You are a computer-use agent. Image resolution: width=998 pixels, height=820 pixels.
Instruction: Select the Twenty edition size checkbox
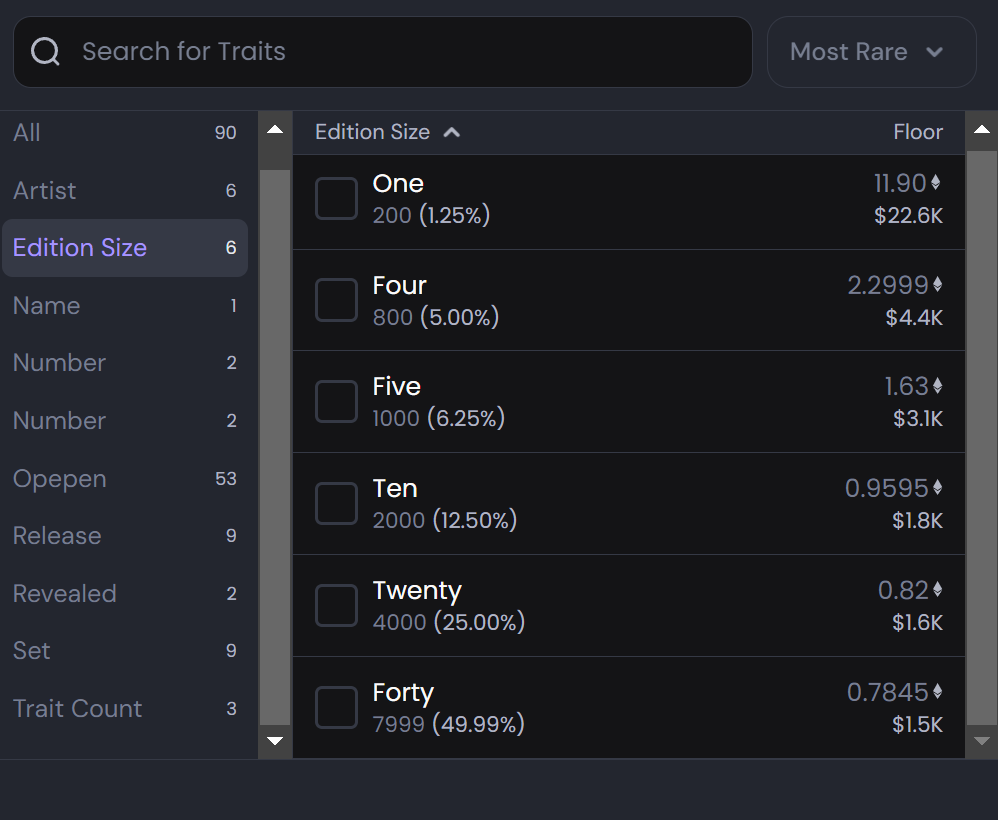coord(336,605)
